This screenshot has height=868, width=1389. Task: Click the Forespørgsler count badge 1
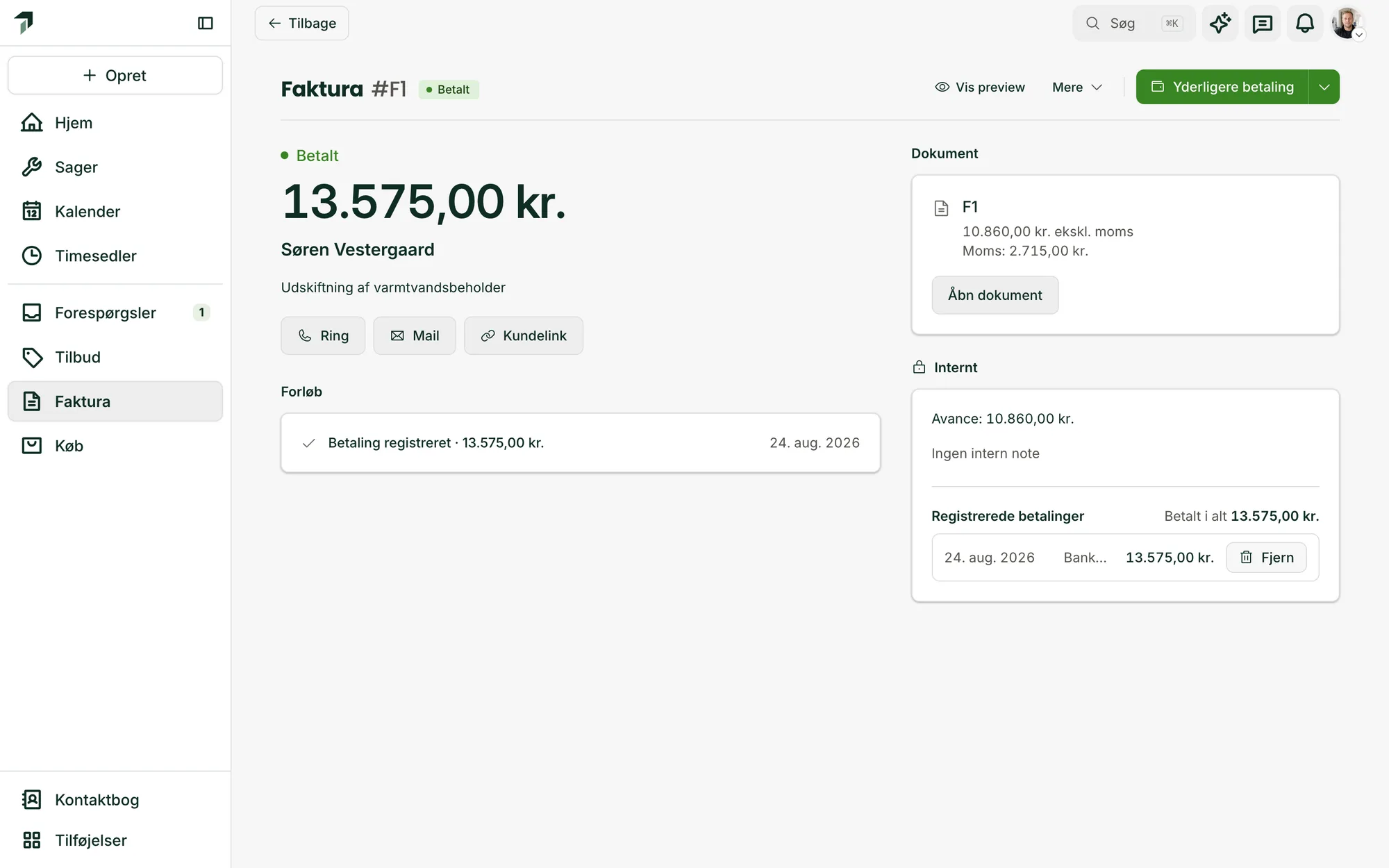[x=201, y=312]
